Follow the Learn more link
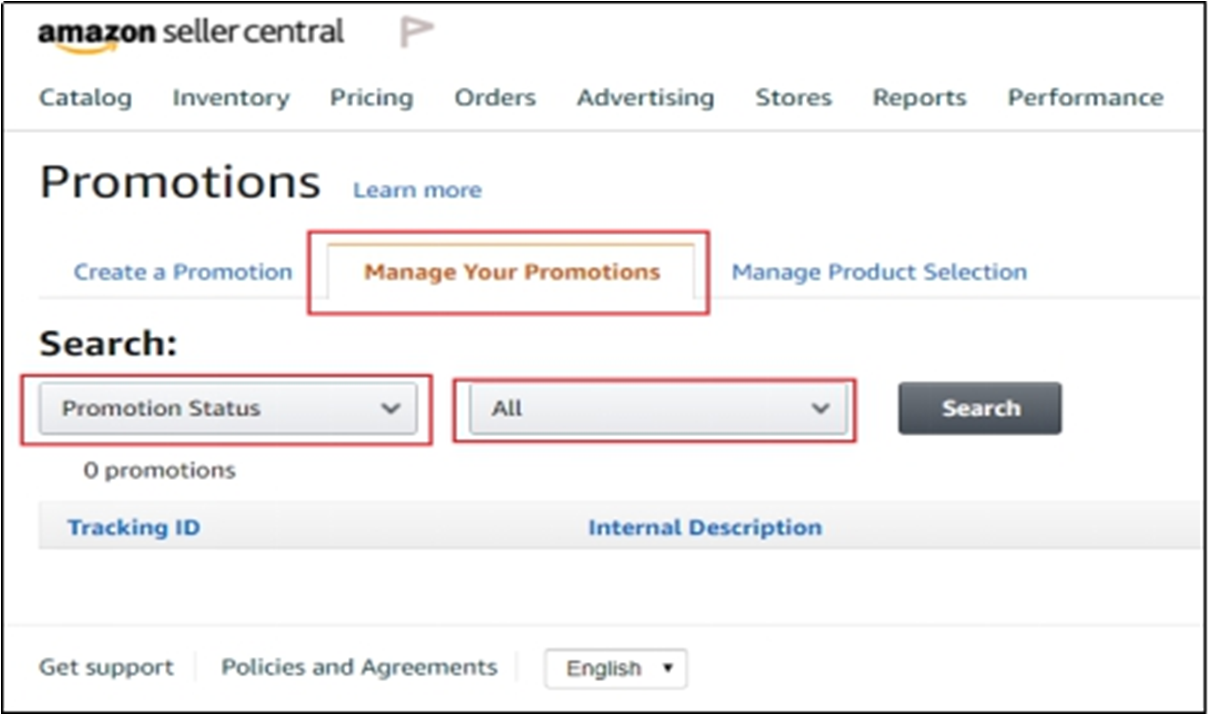The height and width of the screenshot is (715, 1210). click(417, 190)
